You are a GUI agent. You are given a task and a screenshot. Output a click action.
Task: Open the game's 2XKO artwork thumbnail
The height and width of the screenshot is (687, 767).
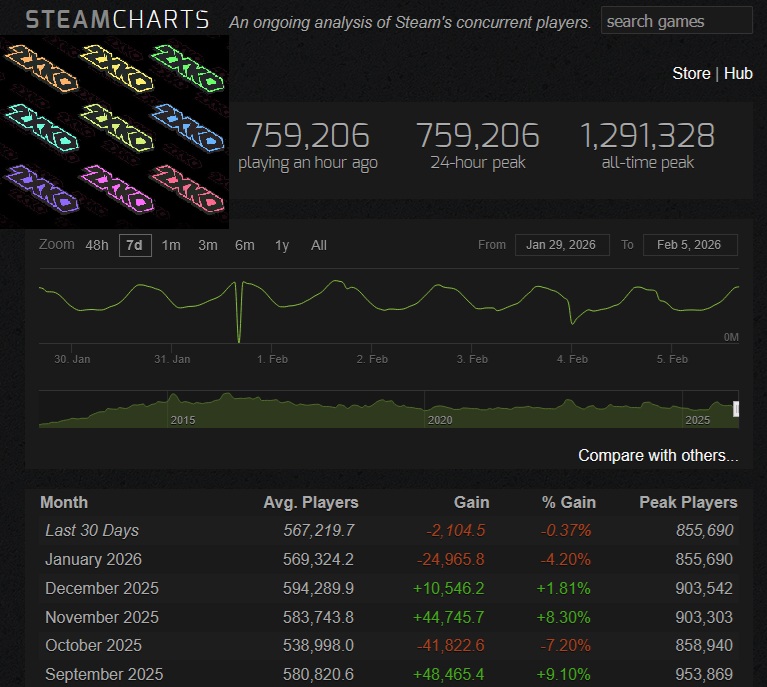point(114,132)
